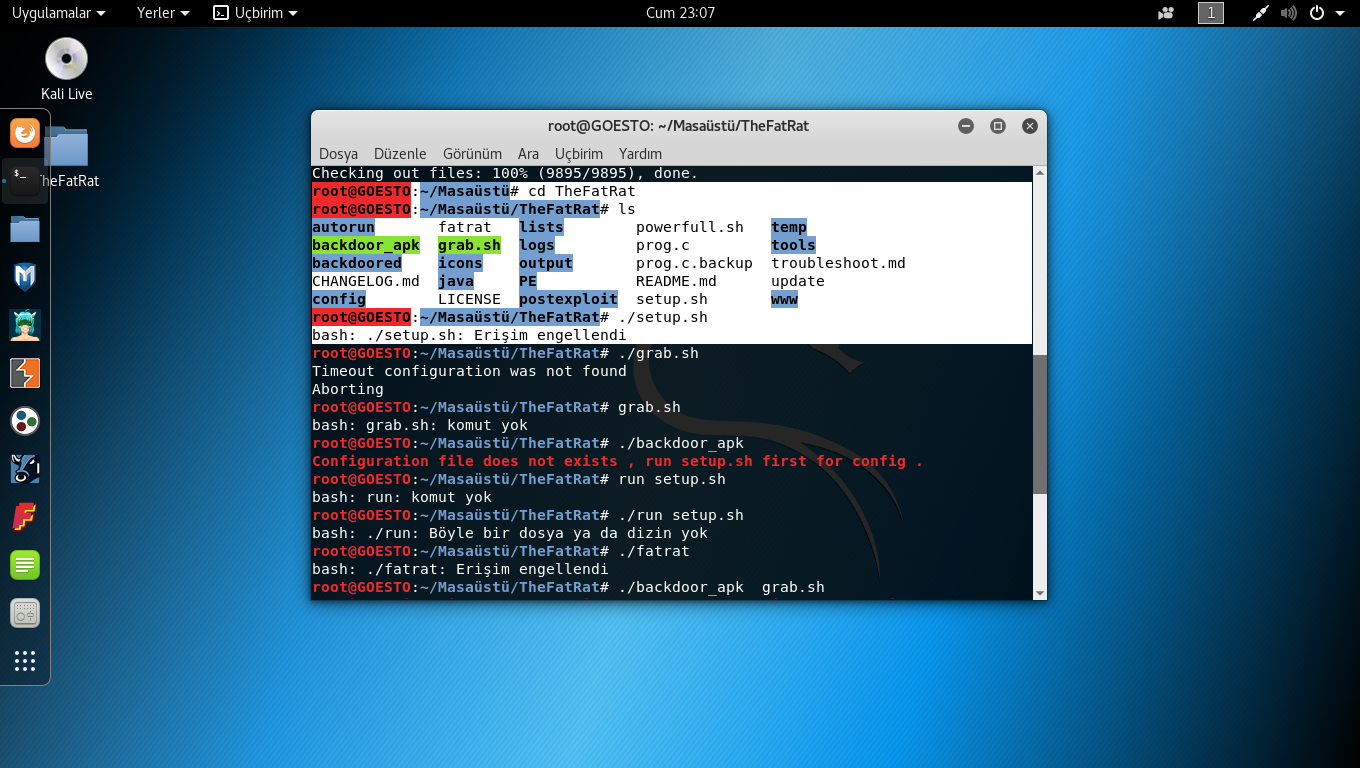Click 'README.md' in the listing
Screen dimensions: 1360x768
676,281
